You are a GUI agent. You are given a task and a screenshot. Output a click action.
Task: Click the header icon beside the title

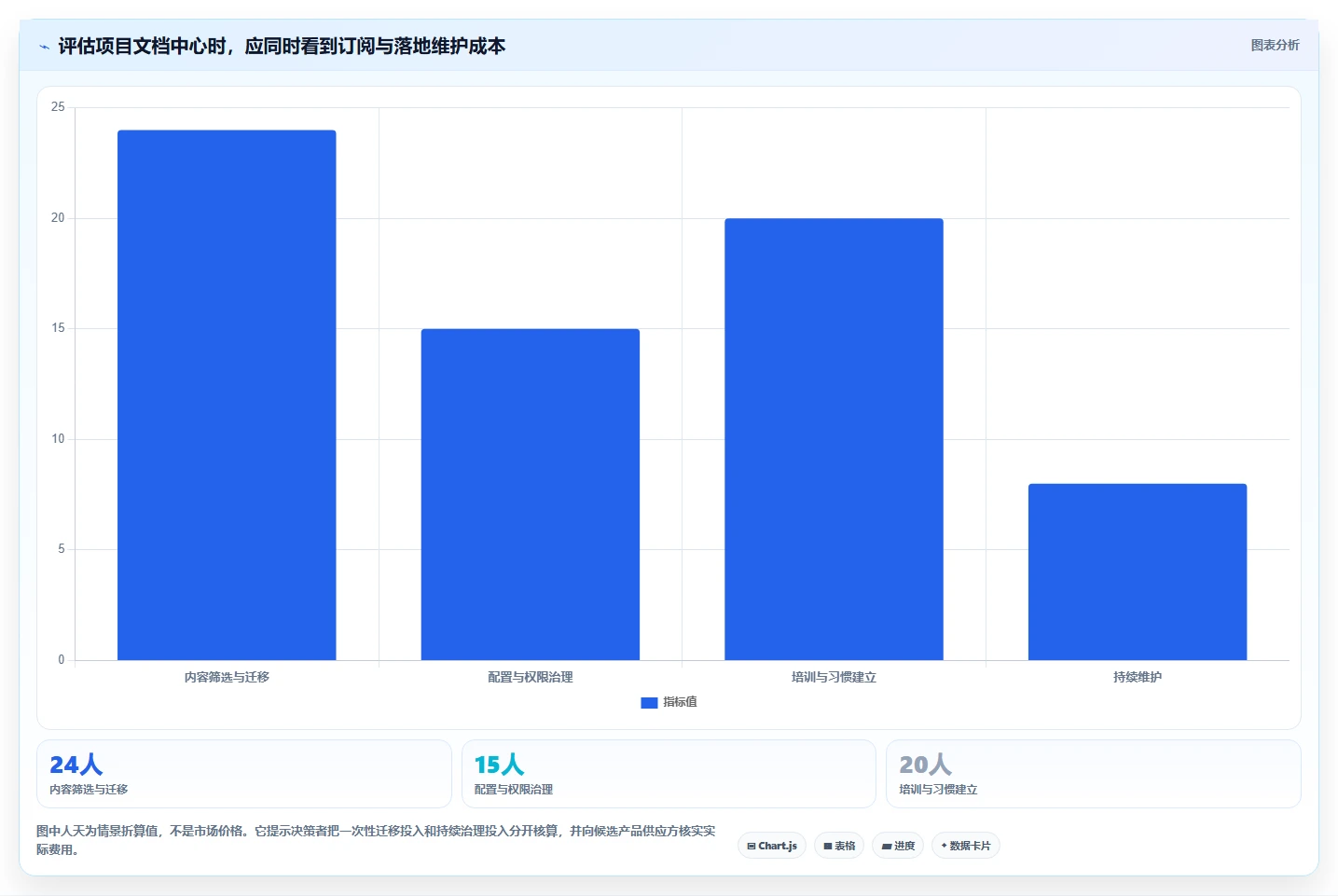tap(44, 47)
